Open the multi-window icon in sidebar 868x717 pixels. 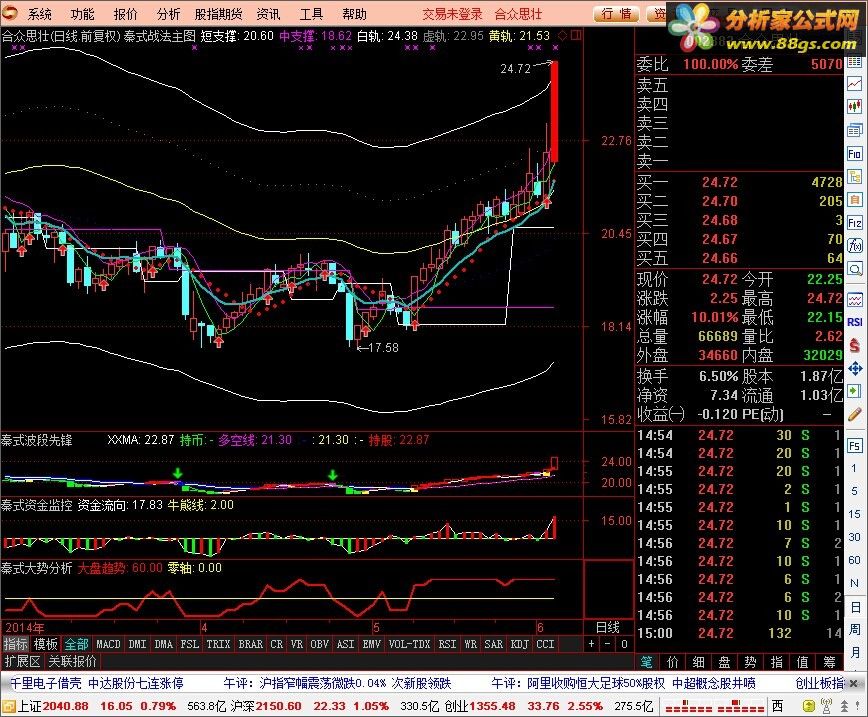[855, 131]
